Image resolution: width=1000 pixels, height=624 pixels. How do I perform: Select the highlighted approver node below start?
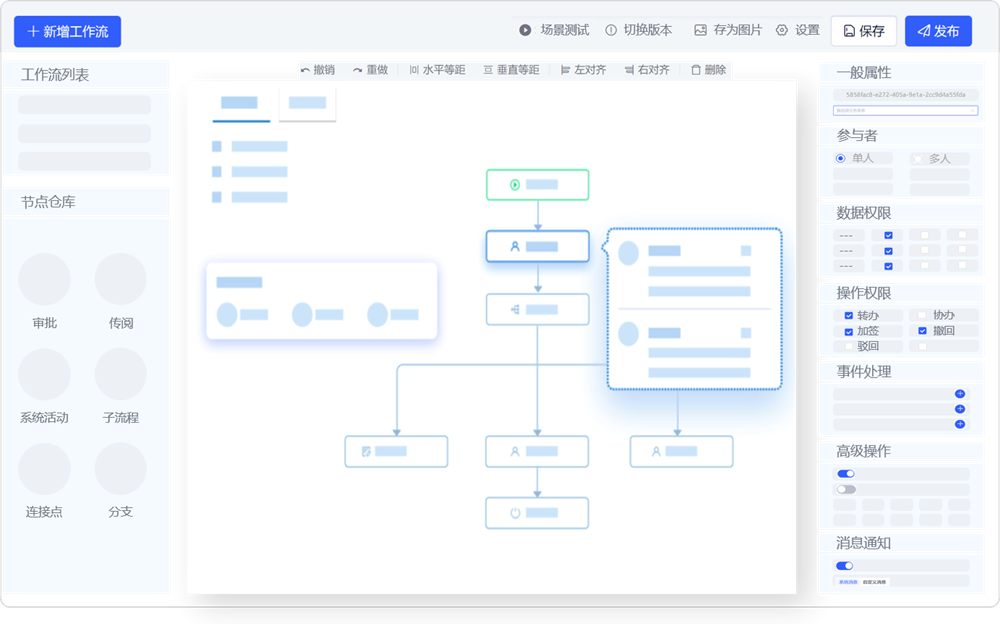tap(538, 246)
